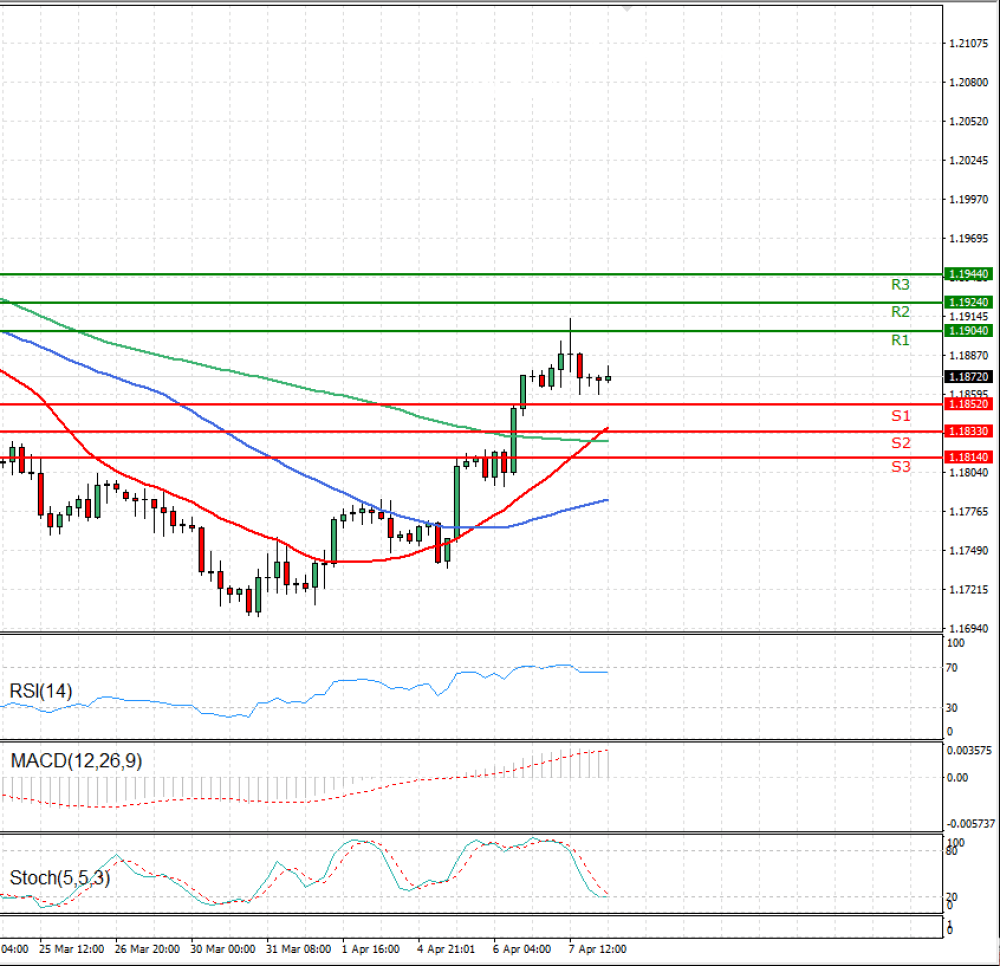Click the S2 support label
This screenshot has width=1000, height=966.
click(901, 443)
